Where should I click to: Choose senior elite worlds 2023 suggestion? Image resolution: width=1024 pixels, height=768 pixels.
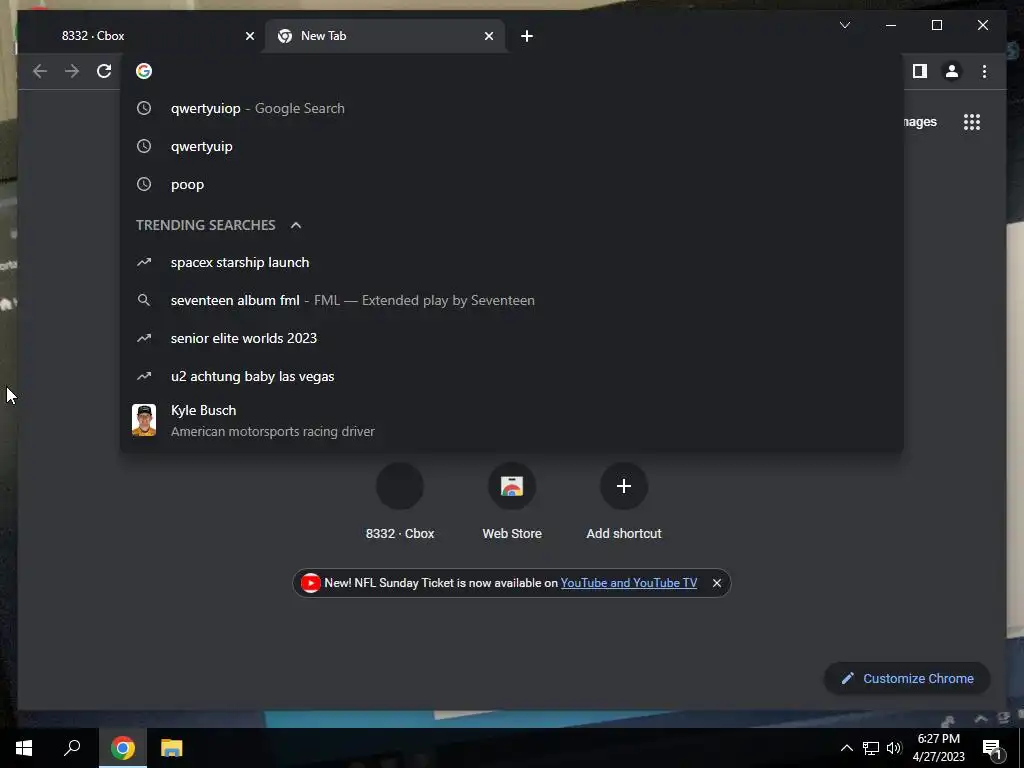513,338
